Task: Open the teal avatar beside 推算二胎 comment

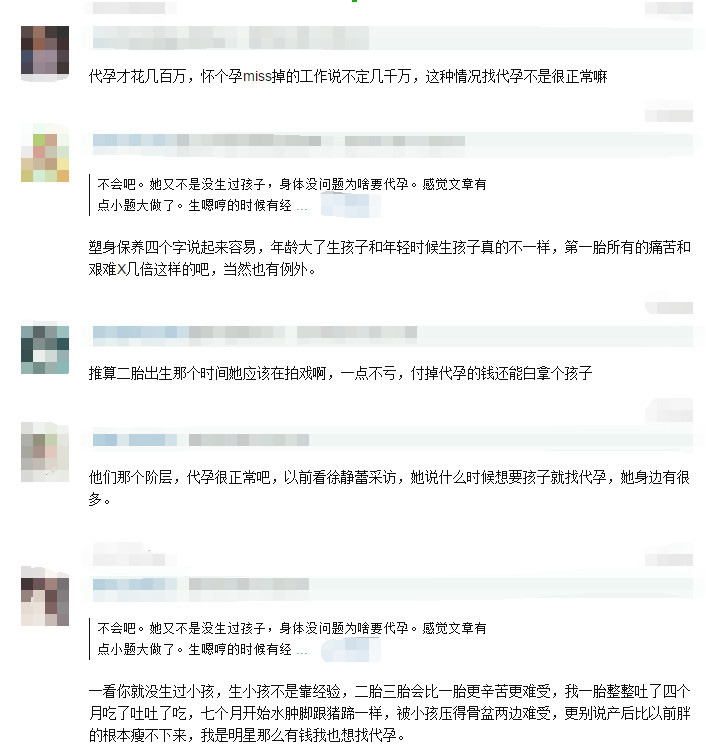Action: tap(45, 350)
